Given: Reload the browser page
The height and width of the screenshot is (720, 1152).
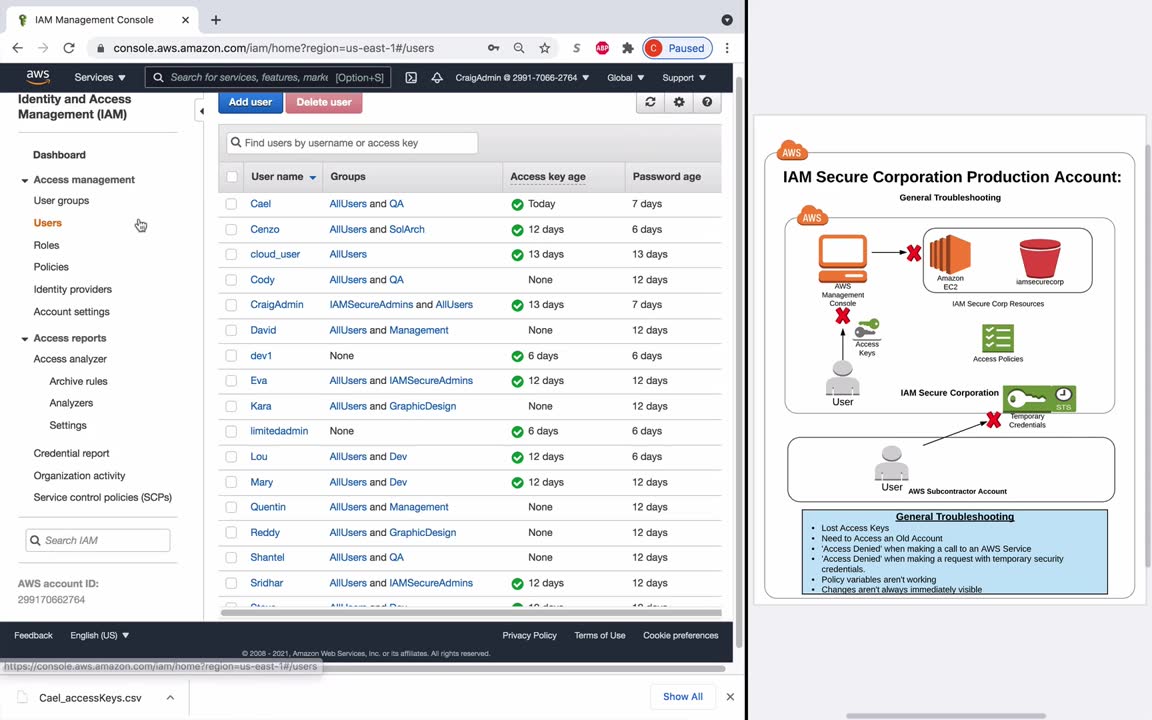Looking at the screenshot, I should click(x=69, y=48).
